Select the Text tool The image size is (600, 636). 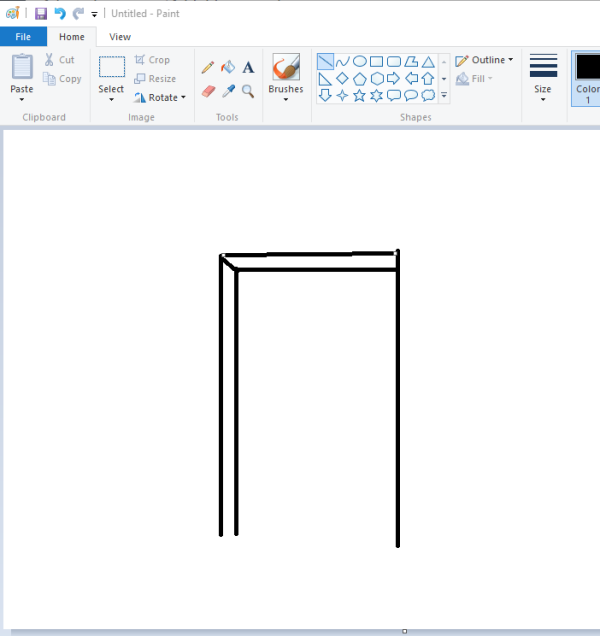(248, 67)
